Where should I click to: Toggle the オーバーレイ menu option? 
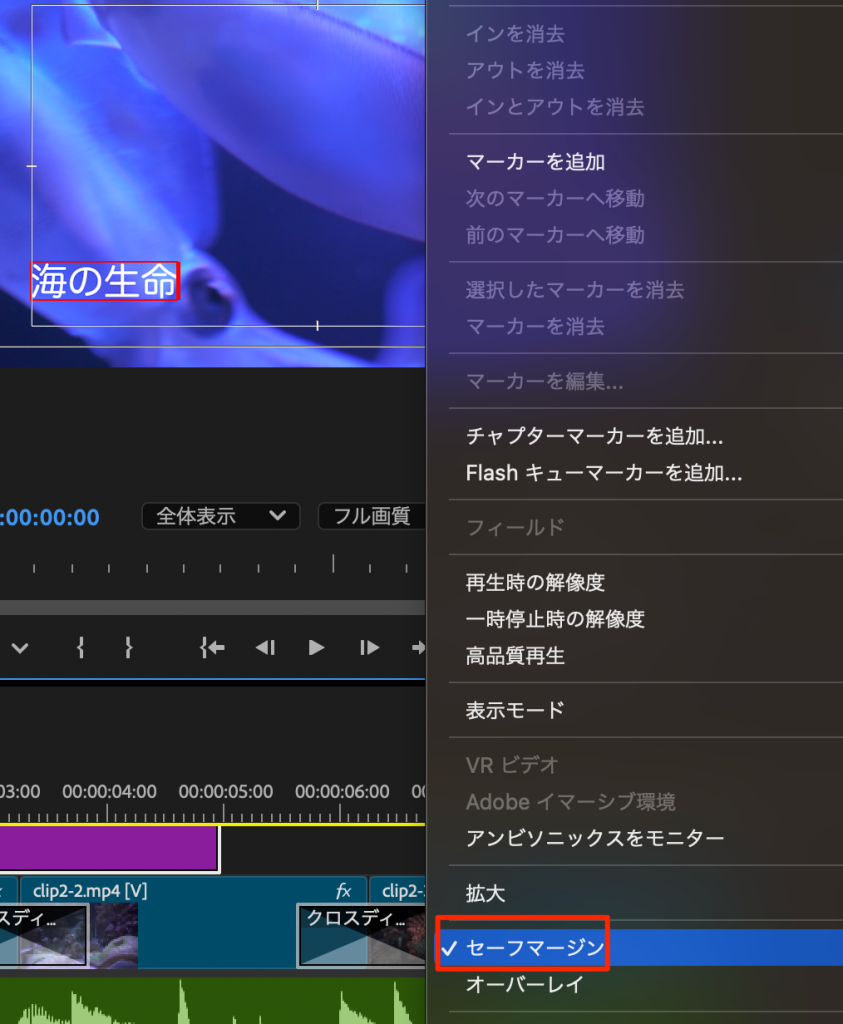click(525, 985)
